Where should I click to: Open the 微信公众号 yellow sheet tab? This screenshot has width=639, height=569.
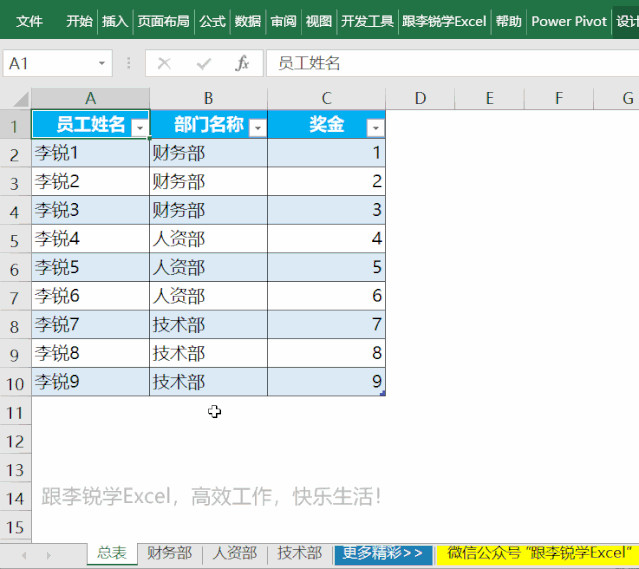[538, 554]
